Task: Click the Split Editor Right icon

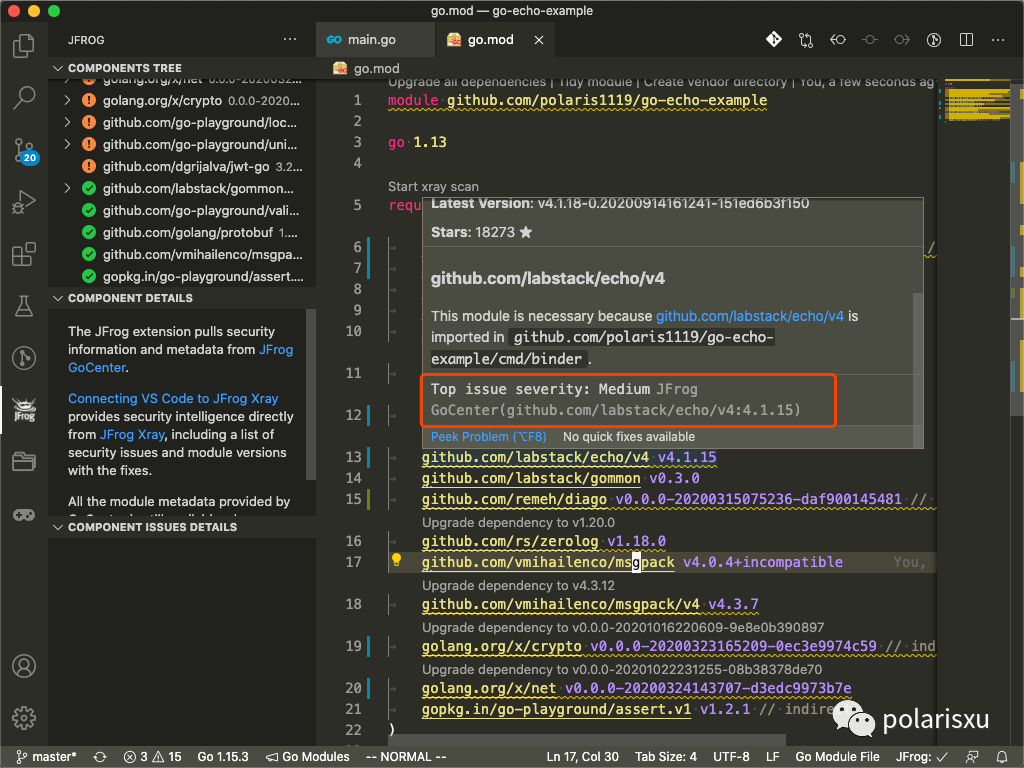Action: [x=966, y=40]
